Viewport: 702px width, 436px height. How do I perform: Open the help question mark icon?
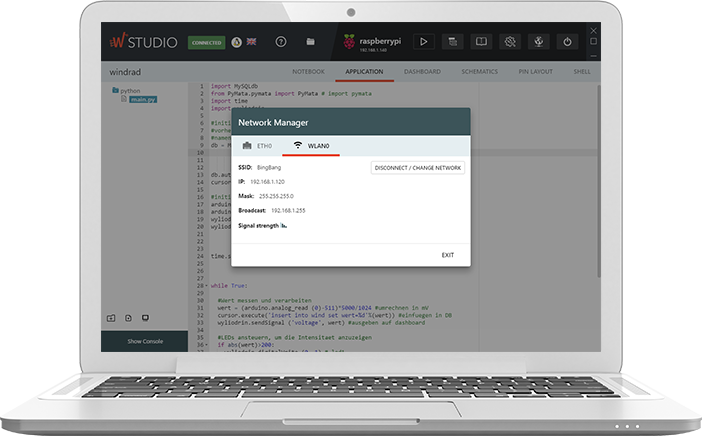pos(281,42)
